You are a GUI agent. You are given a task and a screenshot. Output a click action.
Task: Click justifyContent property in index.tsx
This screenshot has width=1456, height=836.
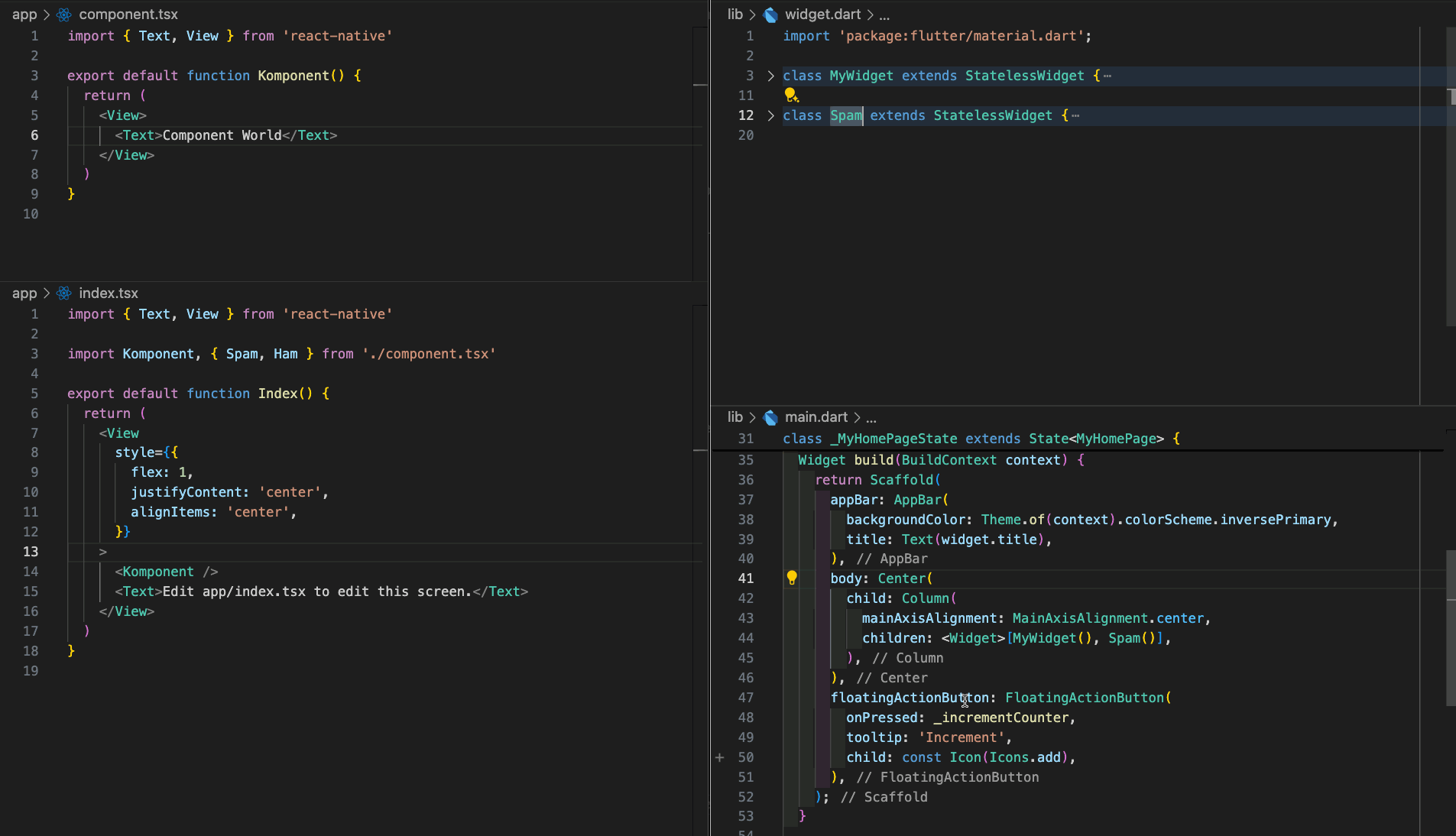(x=186, y=492)
